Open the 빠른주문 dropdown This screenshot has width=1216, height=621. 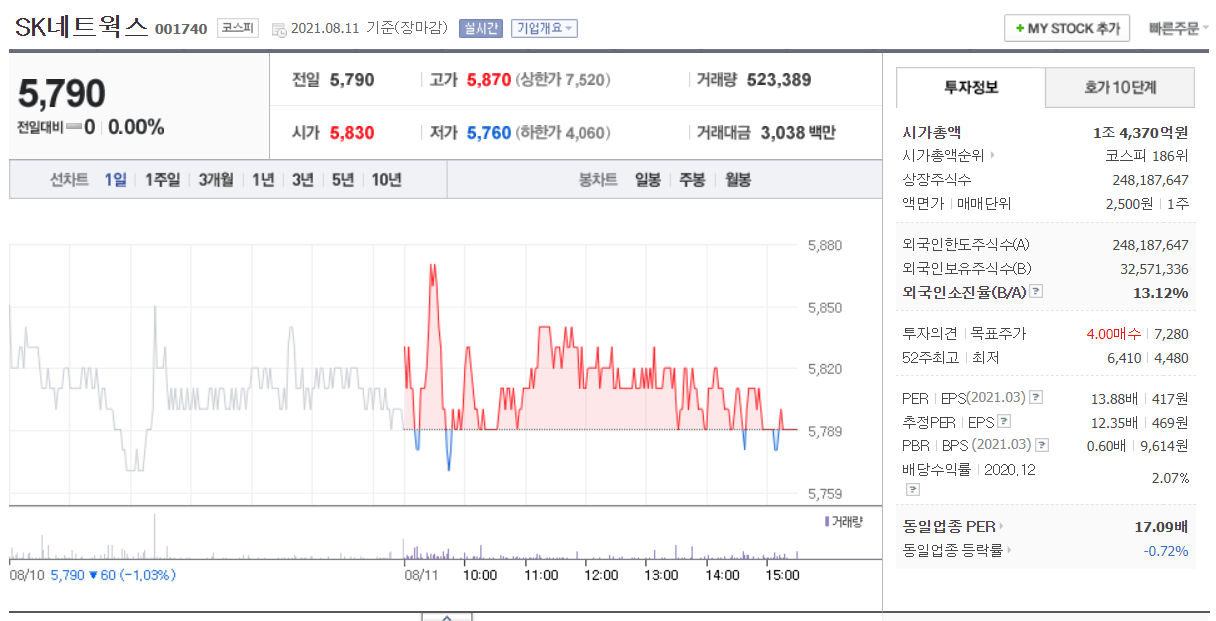pos(1178,28)
